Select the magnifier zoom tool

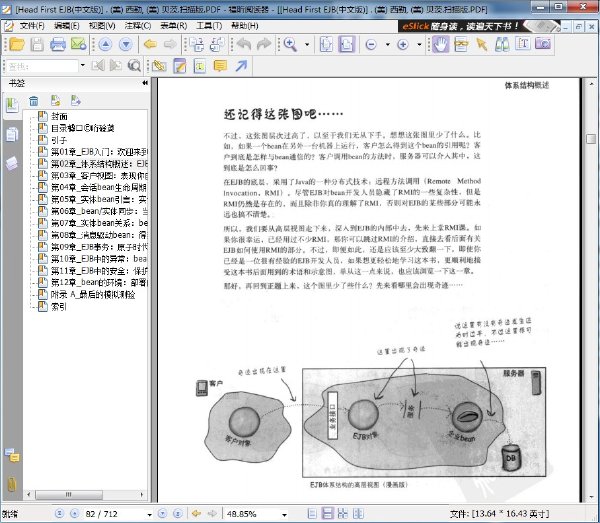[290, 44]
